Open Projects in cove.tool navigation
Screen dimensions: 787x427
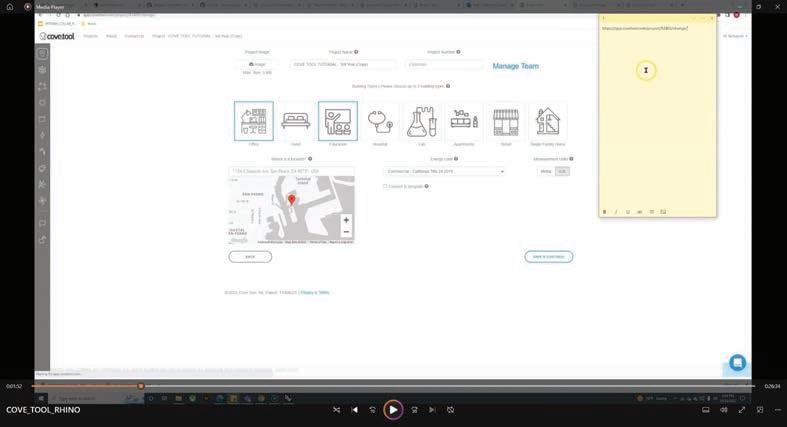[90, 36]
